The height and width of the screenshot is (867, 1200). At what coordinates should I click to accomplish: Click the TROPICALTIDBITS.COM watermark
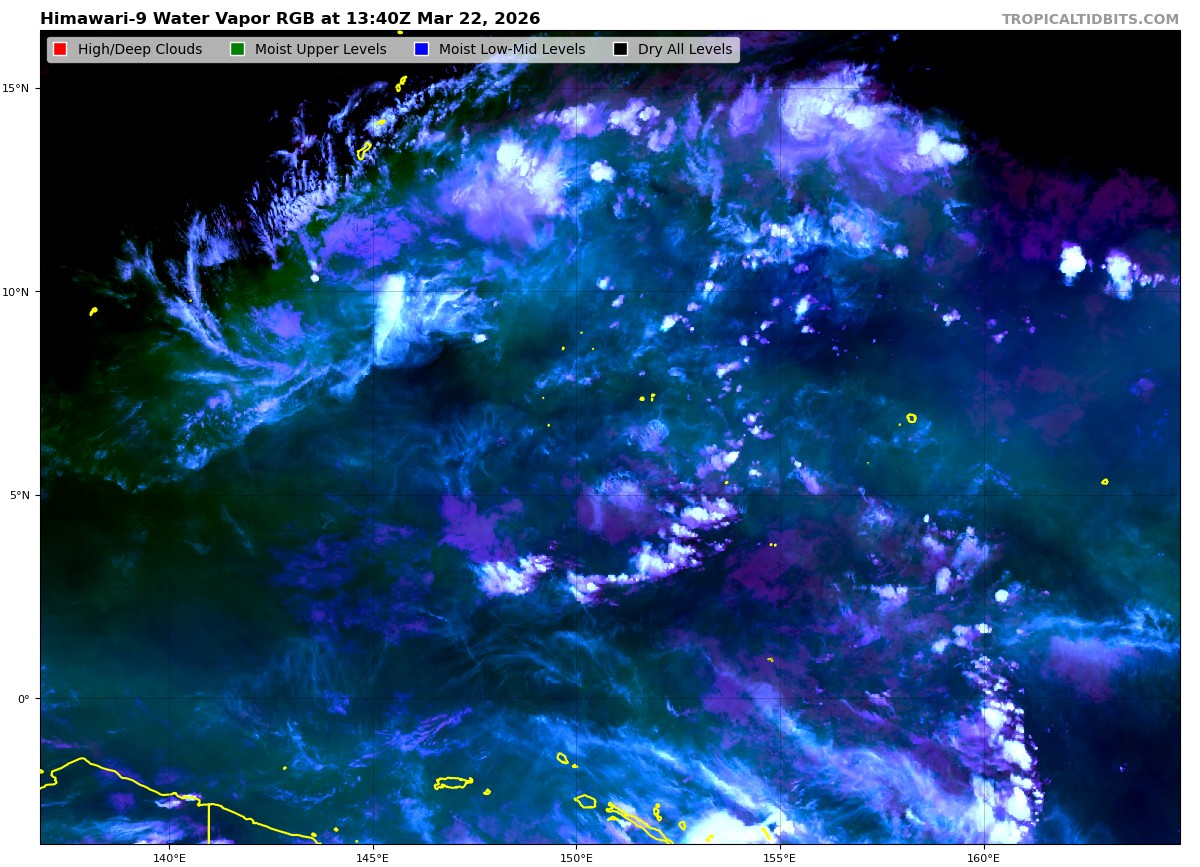[x=1090, y=20]
